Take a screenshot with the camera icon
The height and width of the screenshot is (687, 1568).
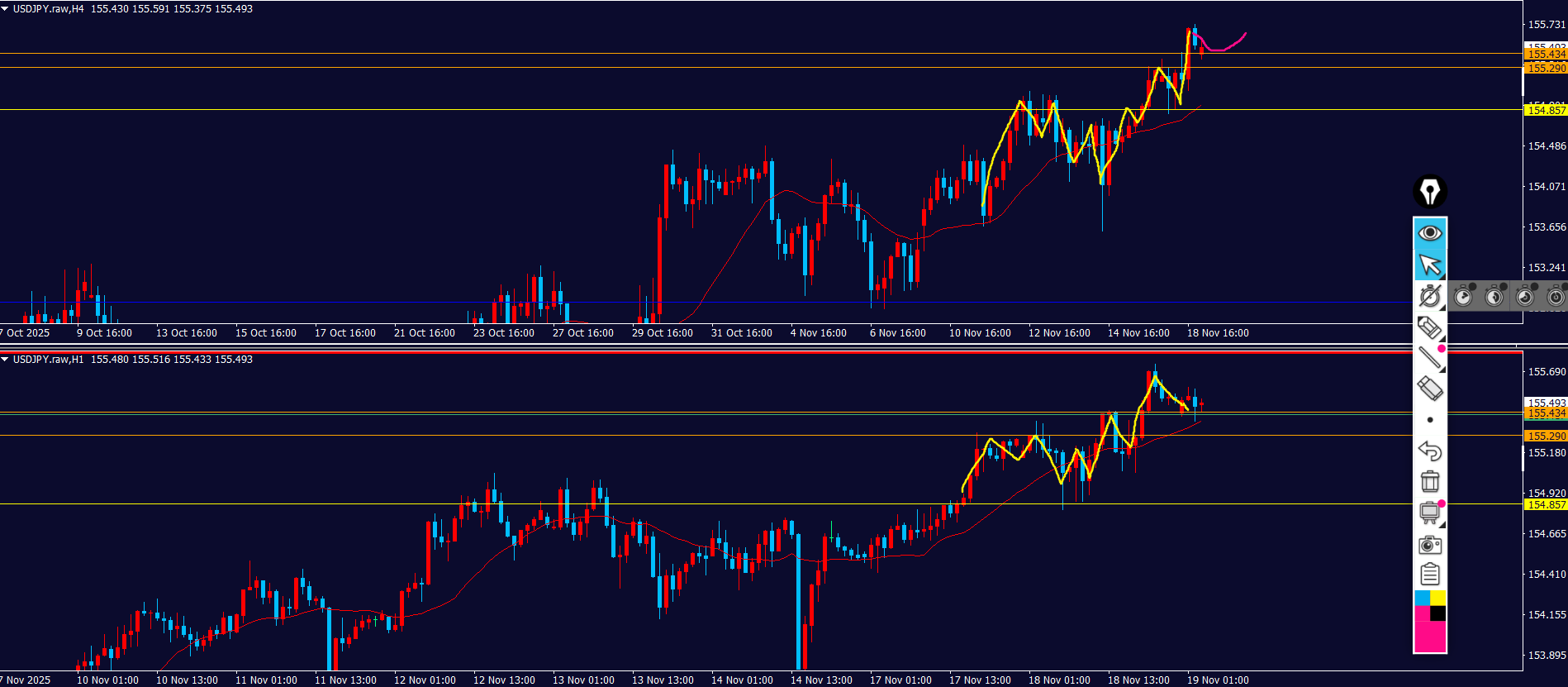pyautogui.click(x=1429, y=545)
